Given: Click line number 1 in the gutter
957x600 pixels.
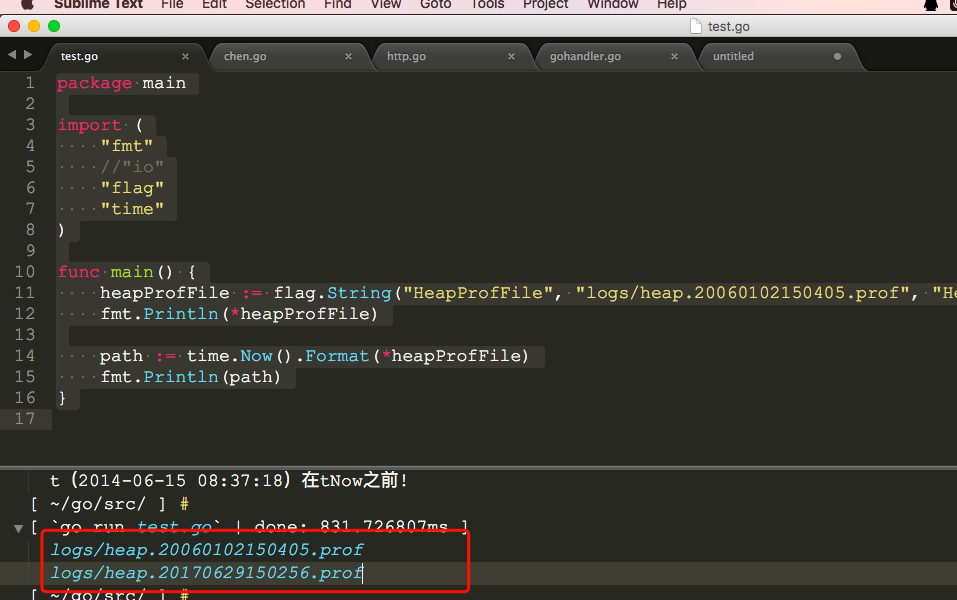Looking at the screenshot, I should 30,83.
